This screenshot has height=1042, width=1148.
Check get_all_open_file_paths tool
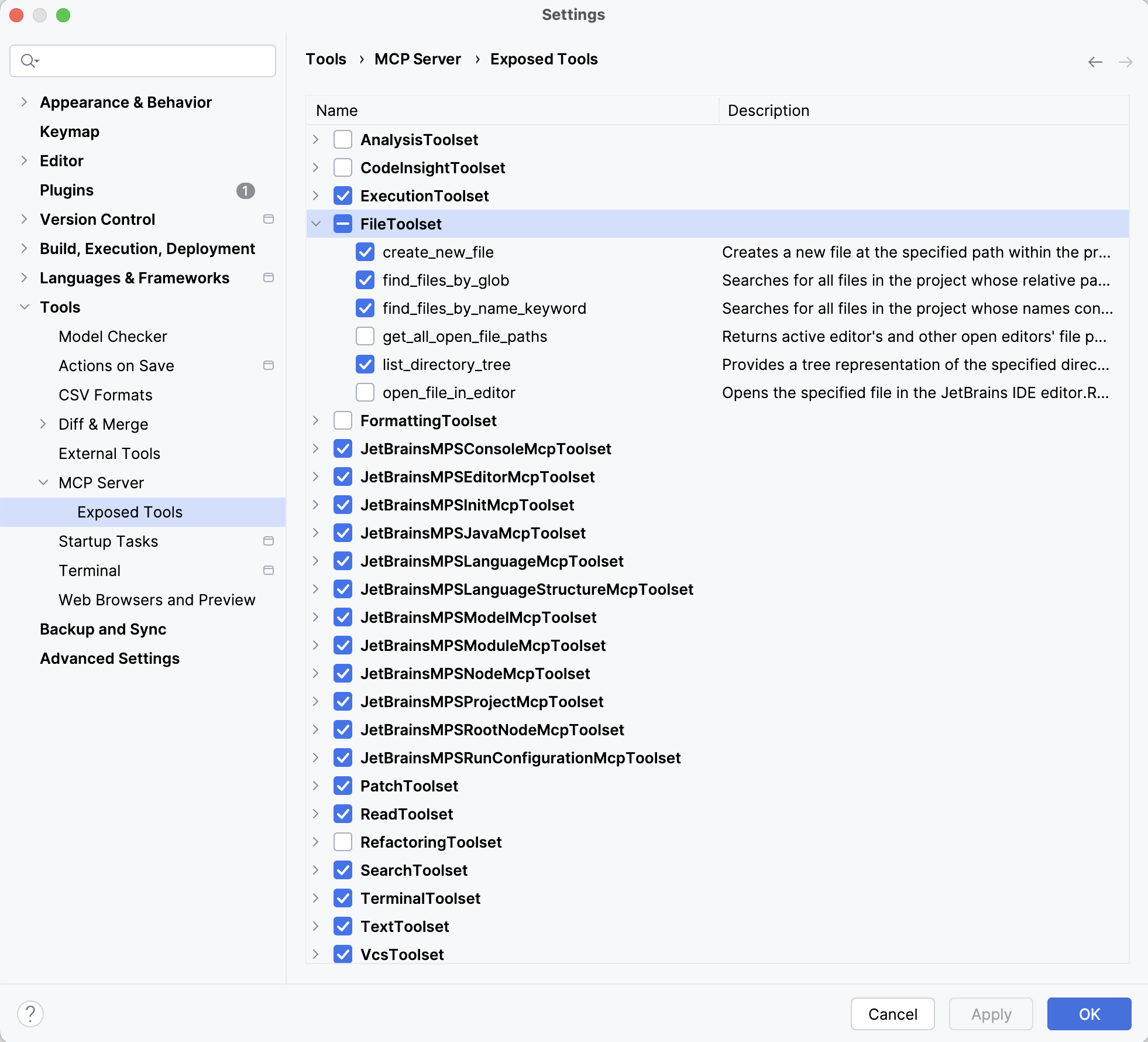365,337
